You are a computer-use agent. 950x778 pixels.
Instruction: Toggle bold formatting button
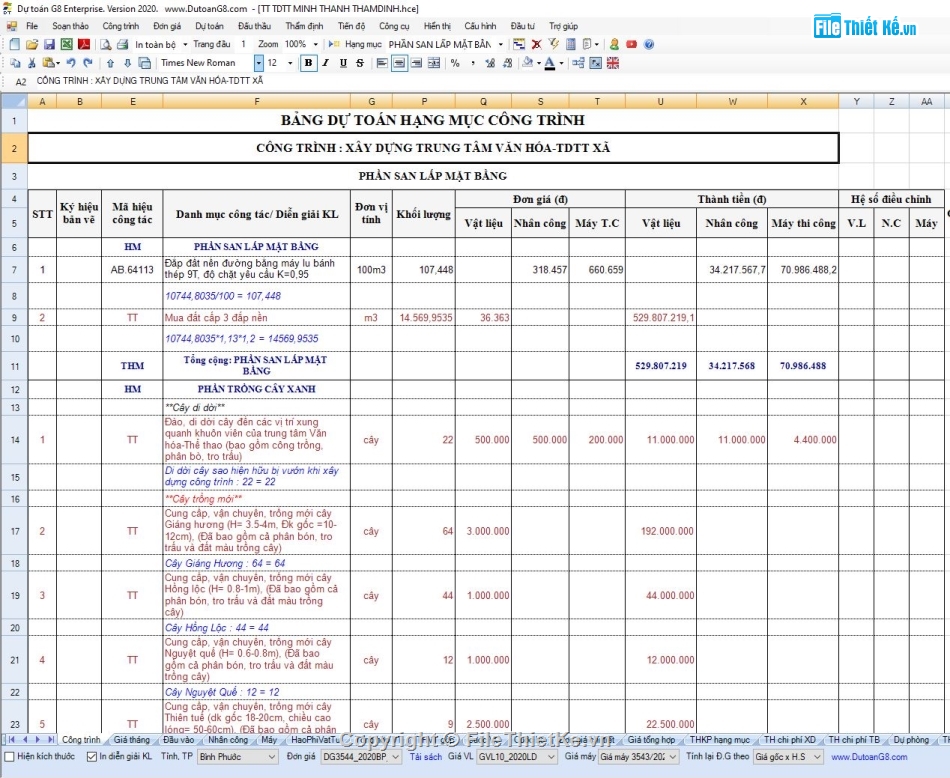coord(308,63)
